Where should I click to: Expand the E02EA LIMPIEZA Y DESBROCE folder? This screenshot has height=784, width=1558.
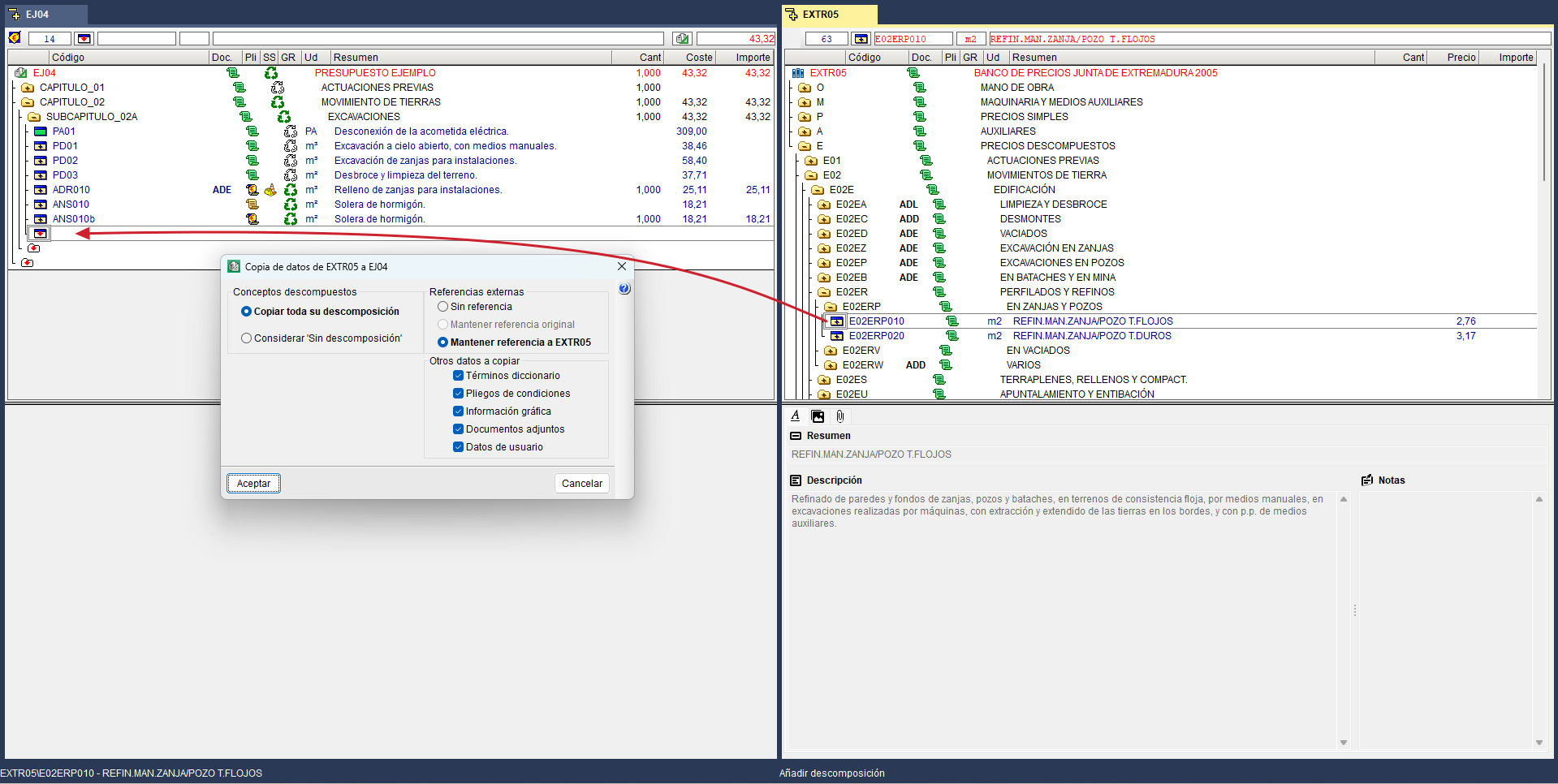[x=824, y=205]
